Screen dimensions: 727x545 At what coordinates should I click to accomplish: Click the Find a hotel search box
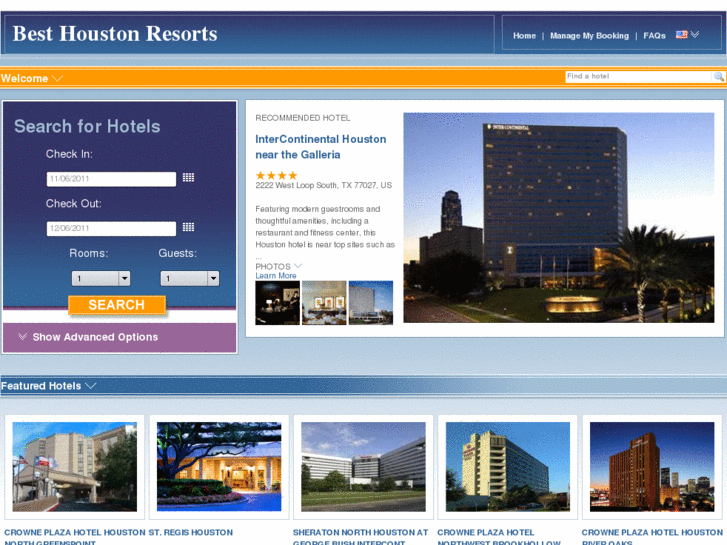click(x=639, y=77)
